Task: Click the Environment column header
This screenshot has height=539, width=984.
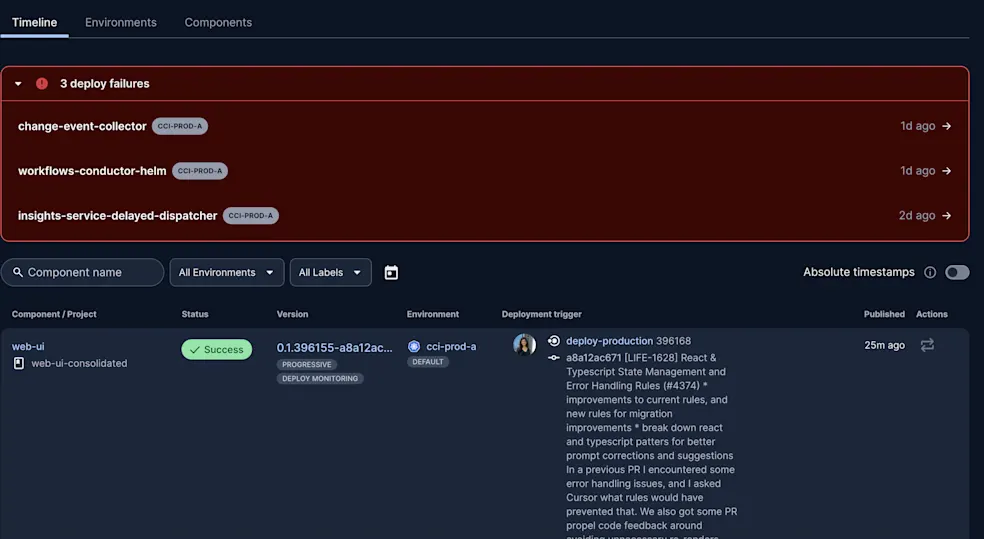Action: (432, 314)
